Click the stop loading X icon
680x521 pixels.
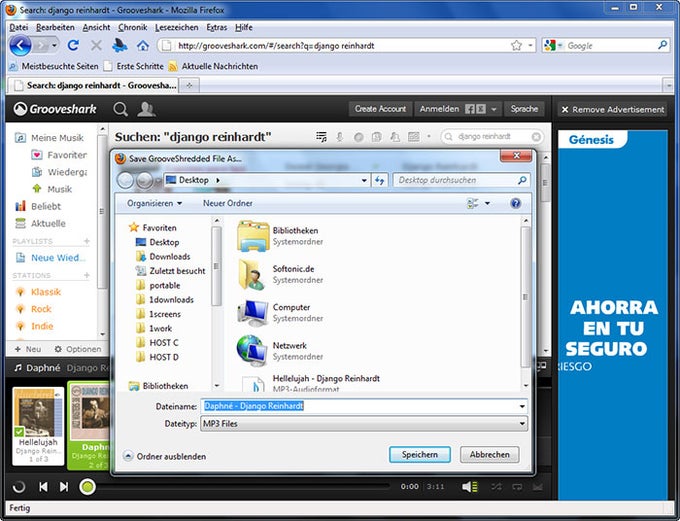pyautogui.click(x=96, y=45)
